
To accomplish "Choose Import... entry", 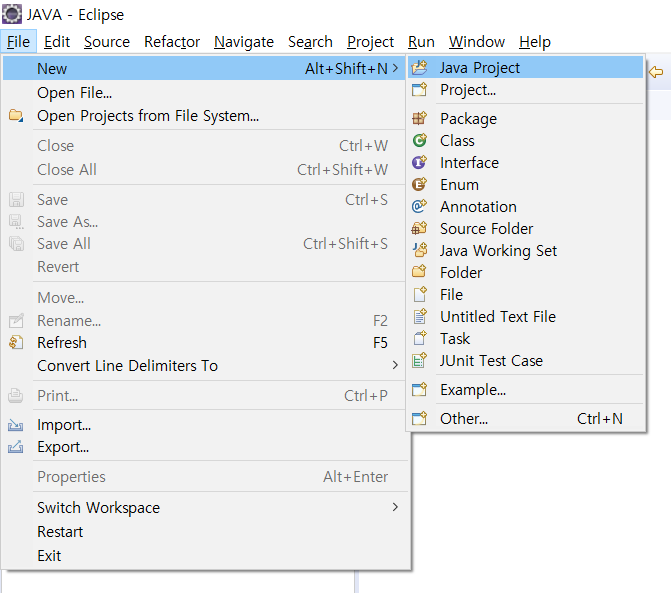I will 203,425.
